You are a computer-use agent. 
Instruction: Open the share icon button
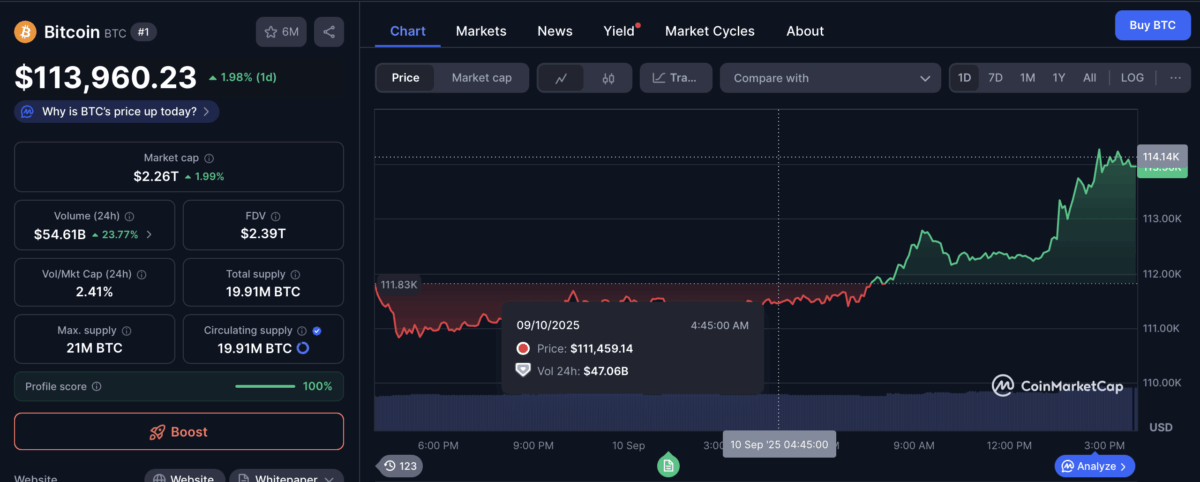pos(328,32)
